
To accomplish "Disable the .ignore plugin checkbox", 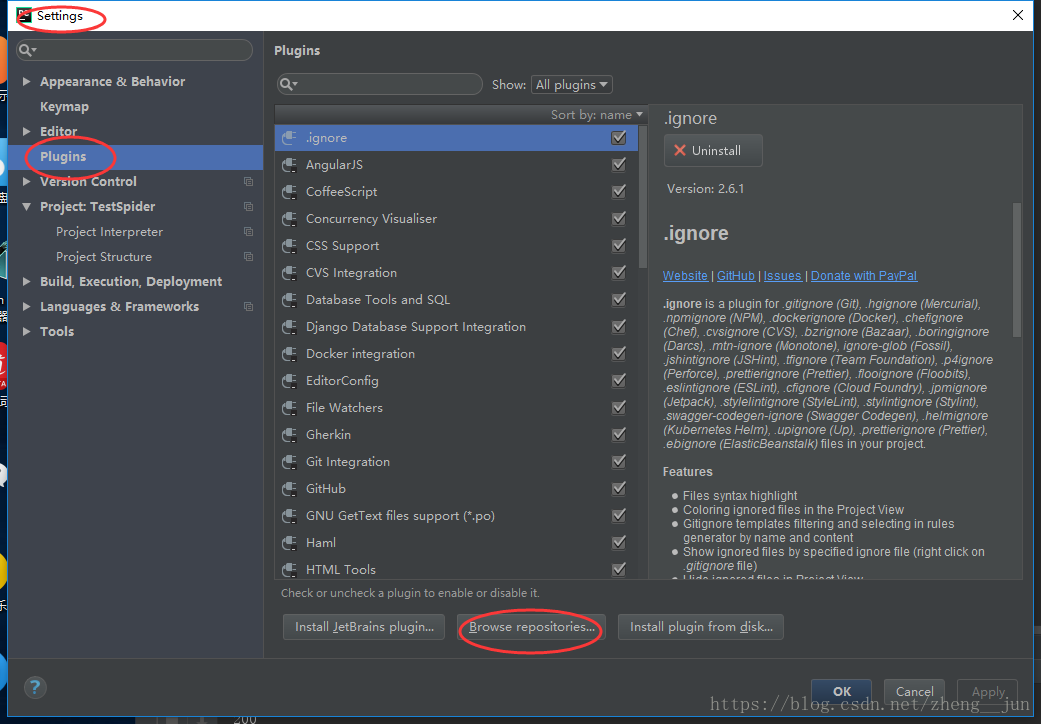I will [x=619, y=137].
